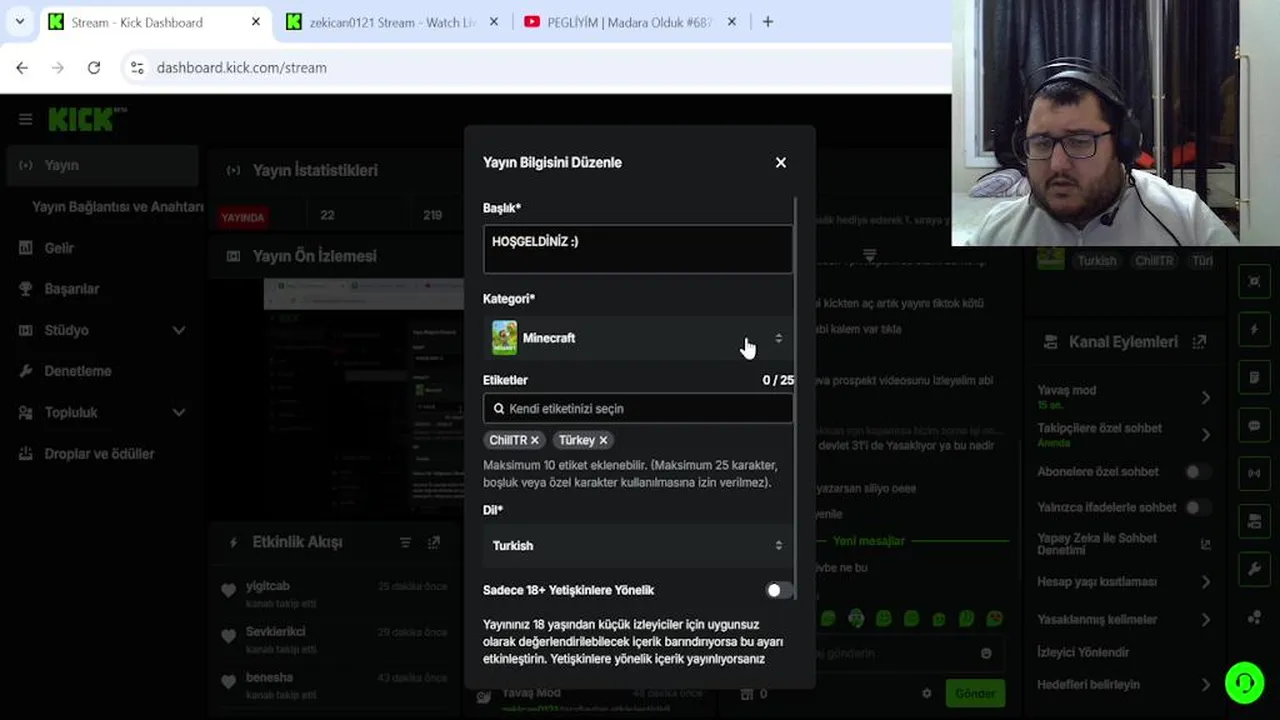Screen dimensions: 1280x720
Task: Open Droplar ve ödüller in sidebar
Action: click(x=98, y=453)
